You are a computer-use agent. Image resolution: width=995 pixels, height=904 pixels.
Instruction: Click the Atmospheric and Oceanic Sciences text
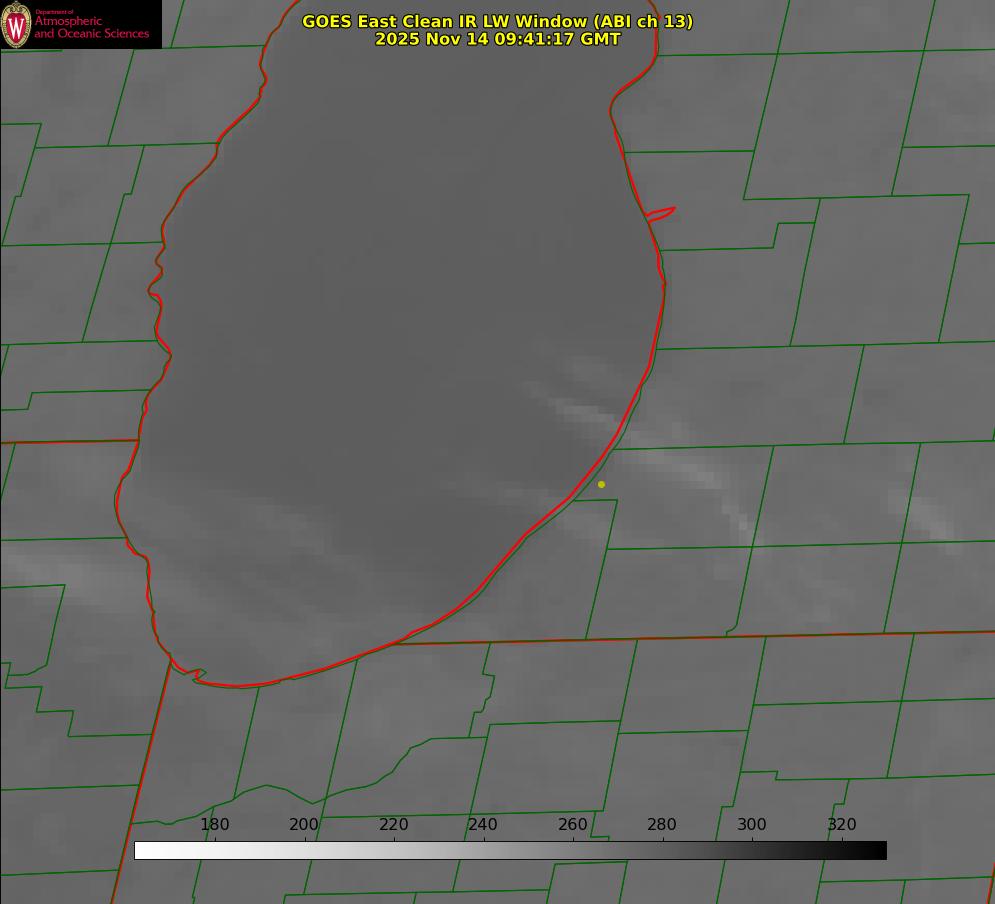[91, 28]
